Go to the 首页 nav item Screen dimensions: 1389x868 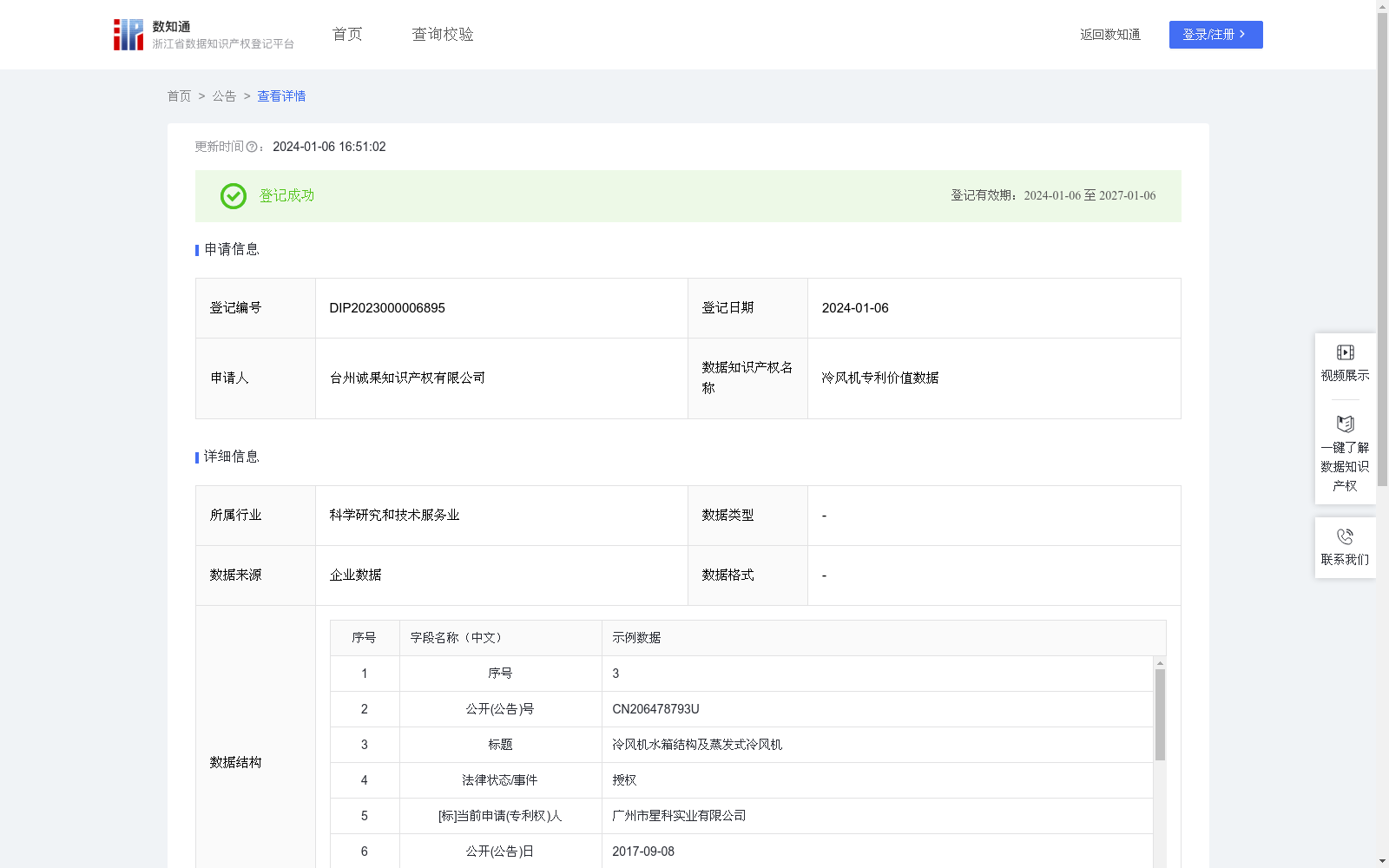click(347, 35)
